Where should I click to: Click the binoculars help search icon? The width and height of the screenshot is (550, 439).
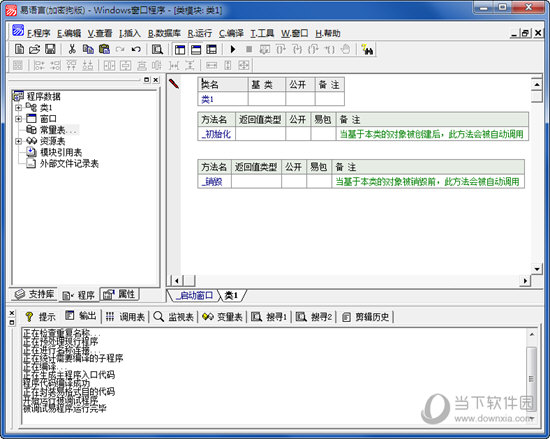click(x=367, y=49)
